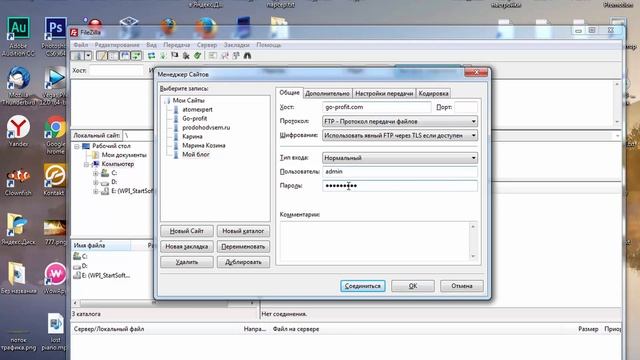This screenshot has height=360, width=640.
Task: Click the binoculars file search icon
Action: (247, 56)
